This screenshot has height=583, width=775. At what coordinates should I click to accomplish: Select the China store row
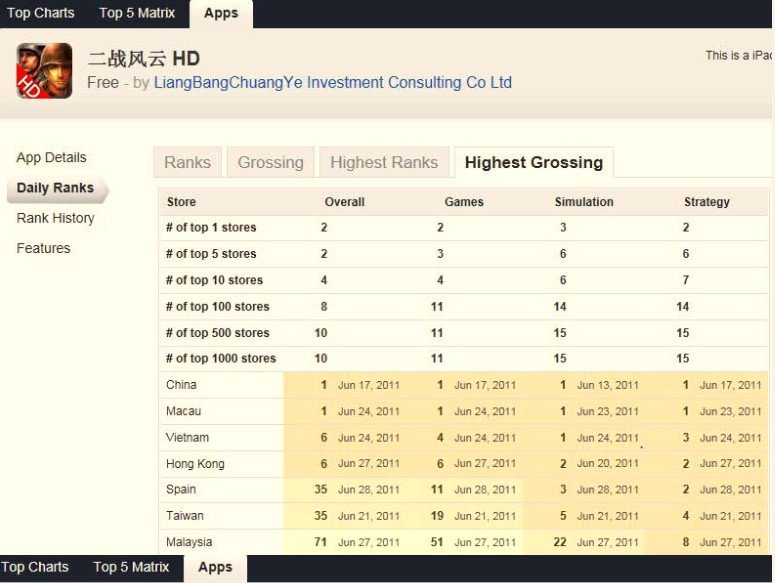point(464,385)
